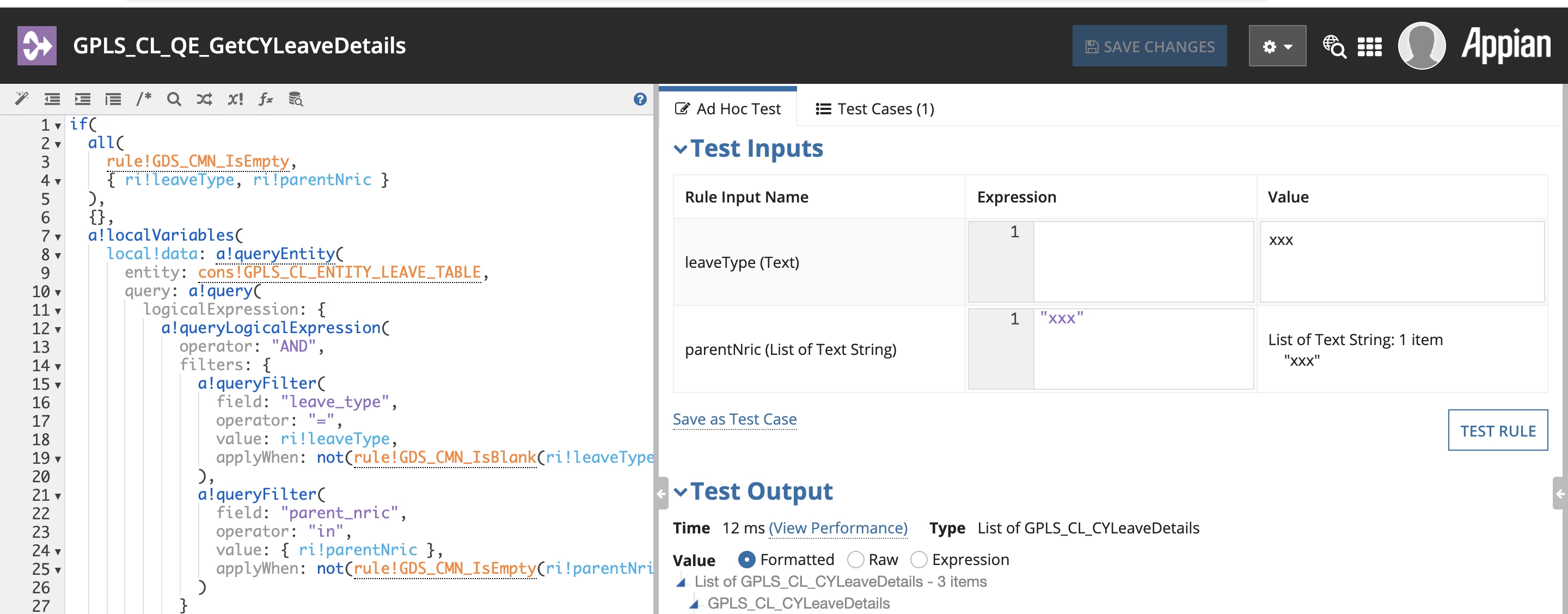
Task: Click the indent code toolbar icon
Action: coord(83,99)
